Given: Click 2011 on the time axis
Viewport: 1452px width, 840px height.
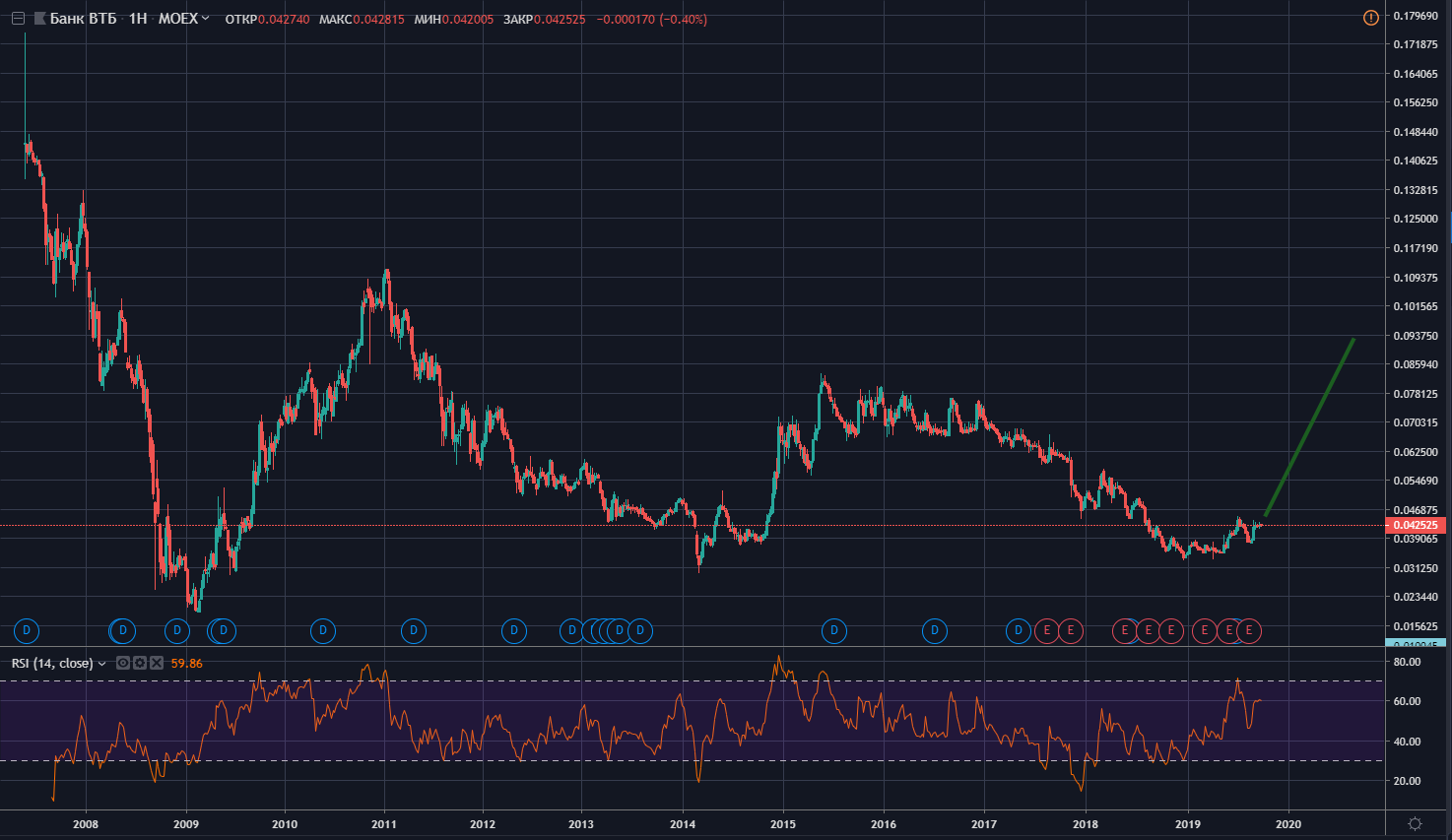Looking at the screenshot, I should (384, 824).
